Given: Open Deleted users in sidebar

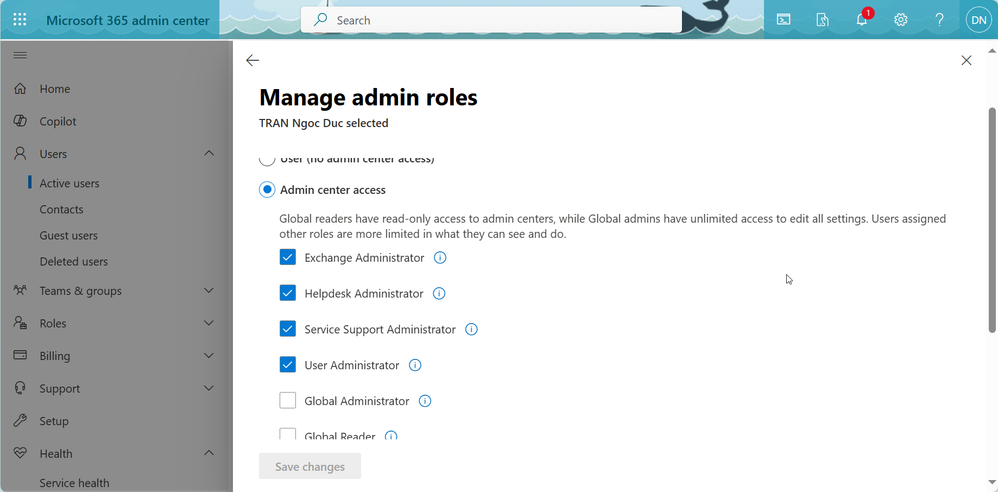Looking at the screenshot, I should (x=74, y=262).
